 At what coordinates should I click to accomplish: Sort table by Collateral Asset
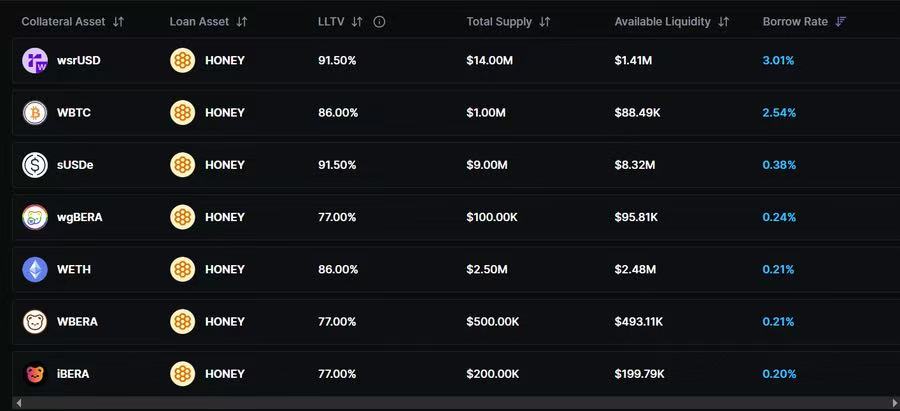coord(119,21)
